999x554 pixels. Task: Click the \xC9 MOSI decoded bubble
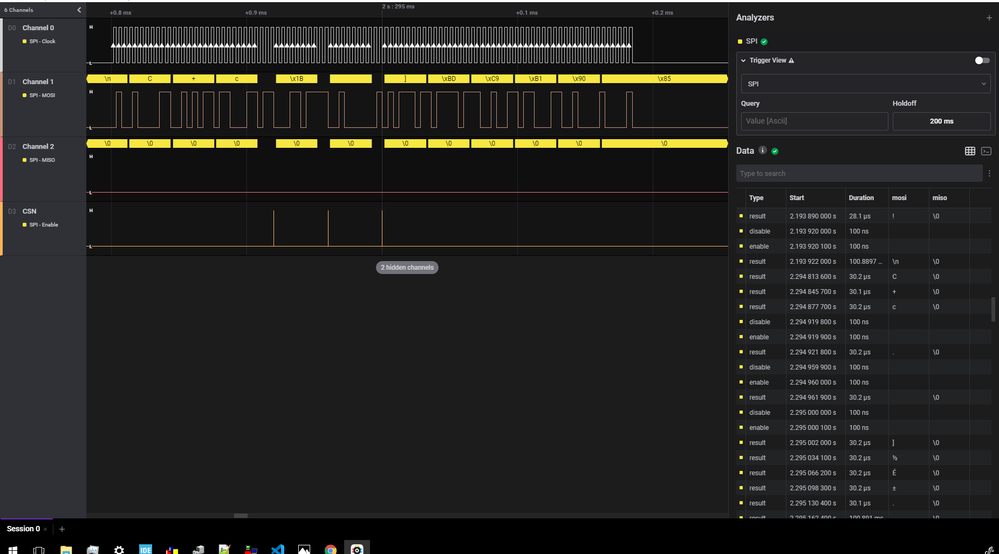(x=492, y=79)
